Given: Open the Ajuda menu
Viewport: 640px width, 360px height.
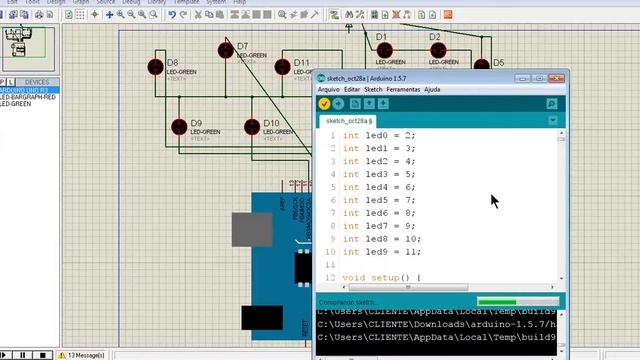Looking at the screenshot, I should click(x=432, y=89).
